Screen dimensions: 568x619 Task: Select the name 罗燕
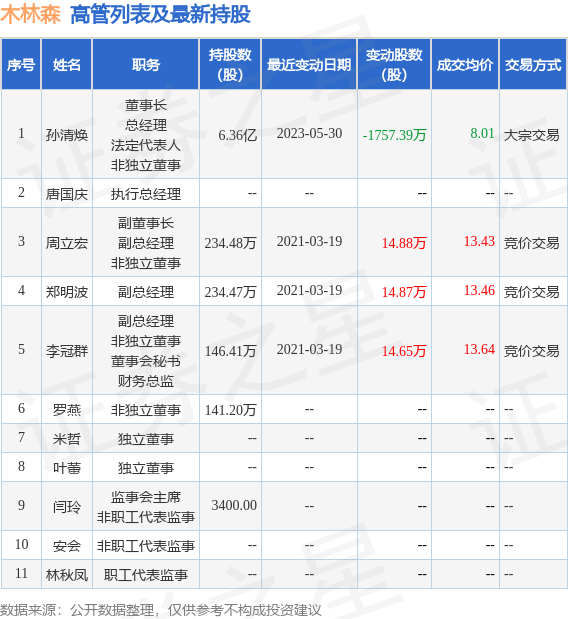coord(67,410)
